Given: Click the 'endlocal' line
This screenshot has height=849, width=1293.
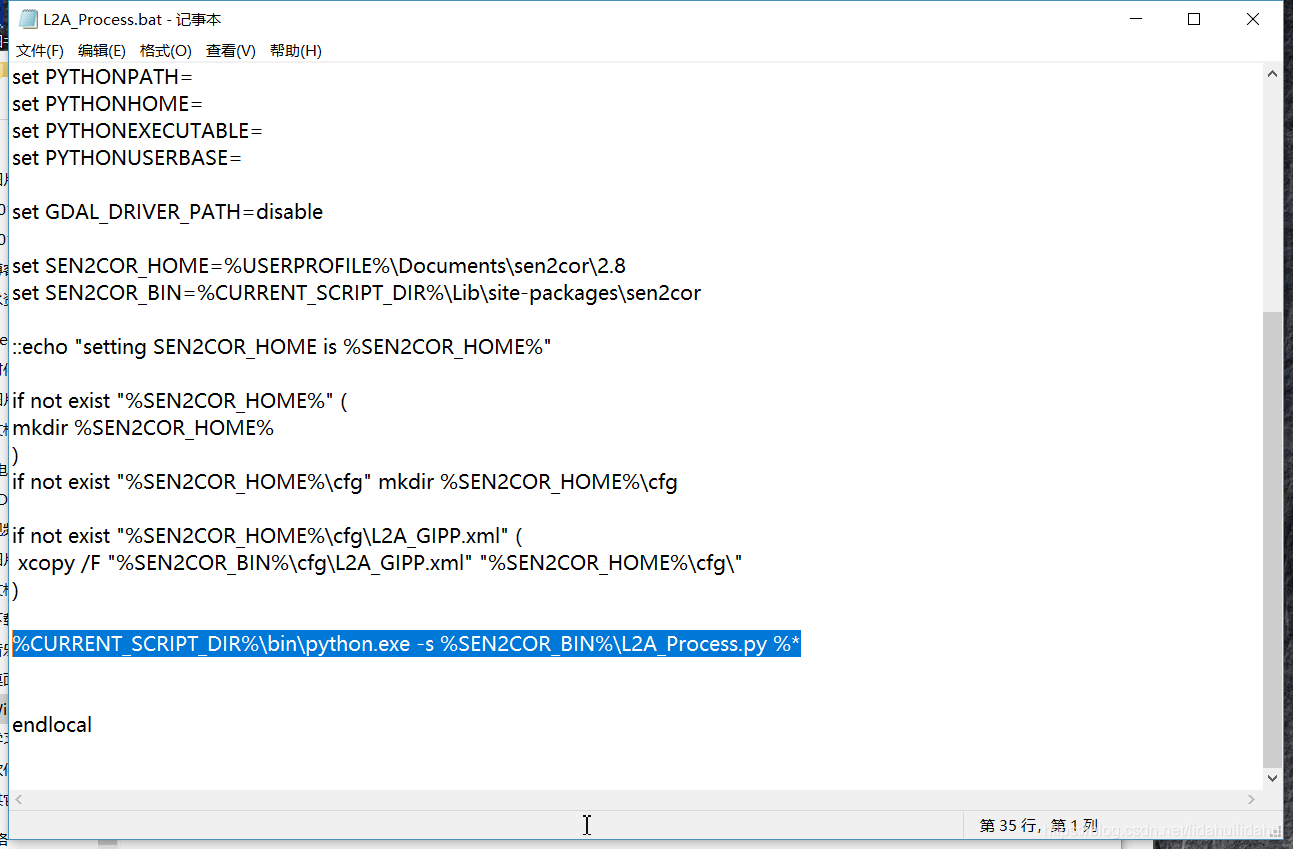Looking at the screenshot, I should pos(52,725).
